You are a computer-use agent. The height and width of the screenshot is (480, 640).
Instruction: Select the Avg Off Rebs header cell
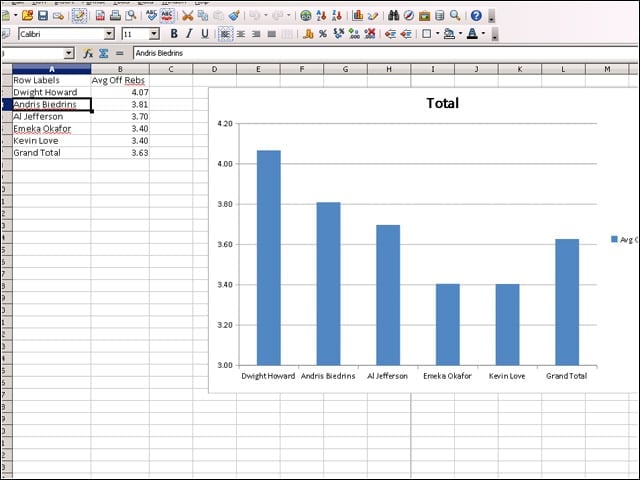tap(120, 80)
